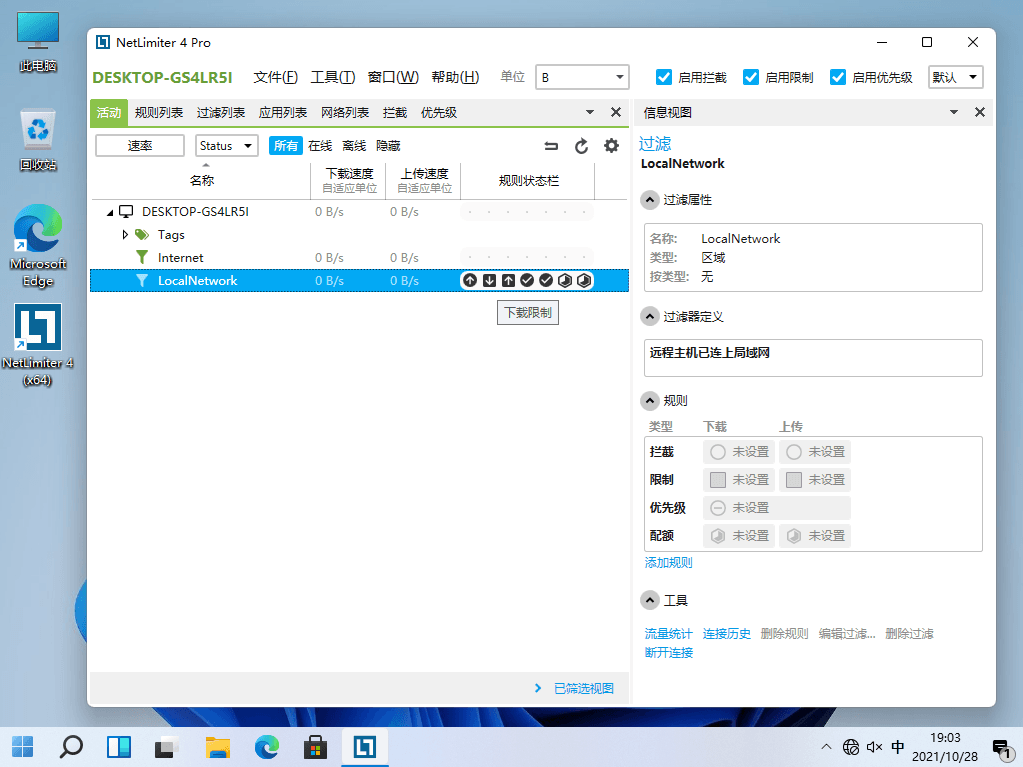Click the muted volume icon in system tray
This screenshot has width=1023, height=767.
coord(874,747)
